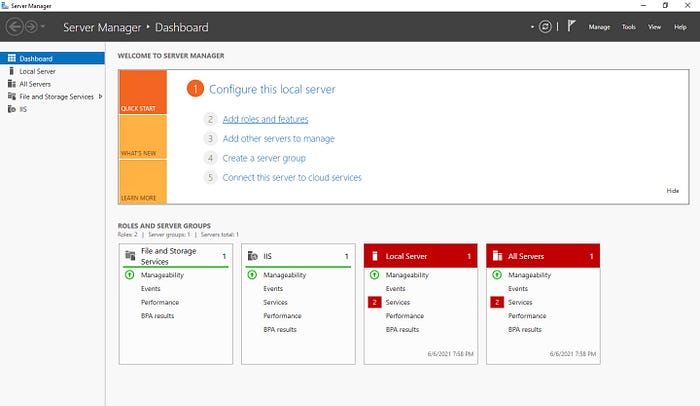Click Manageability status icon in File Storage tile
Screen dimensions: 700x406
pos(129,275)
